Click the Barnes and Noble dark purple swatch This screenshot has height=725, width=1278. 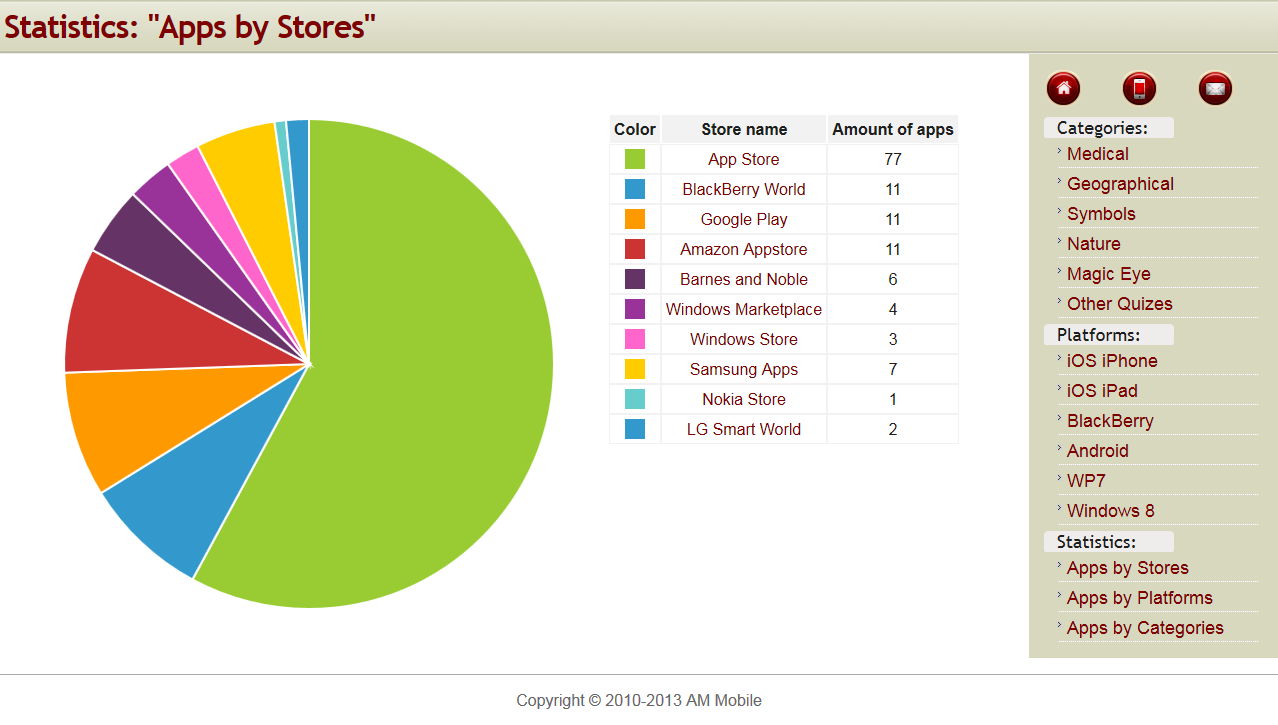[635, 279]
